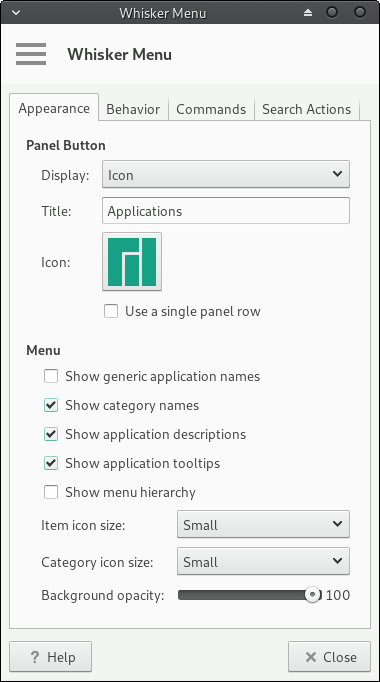
Task: Open the Commands tab
Action: click(211, 109)
